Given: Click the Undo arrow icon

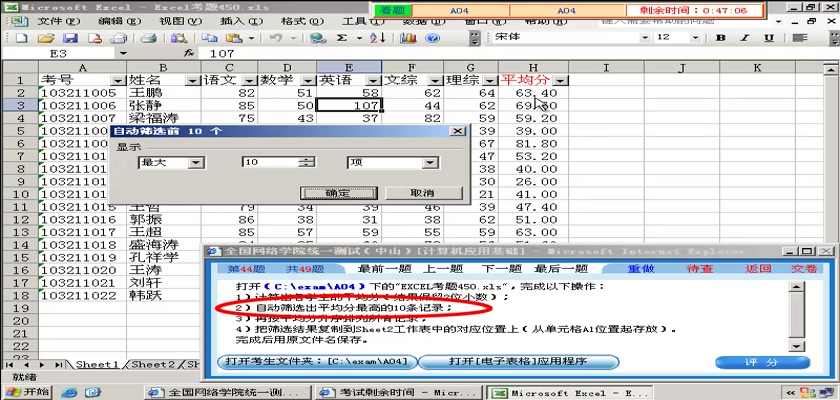Looking at the screenshot, I should (276, 38).
